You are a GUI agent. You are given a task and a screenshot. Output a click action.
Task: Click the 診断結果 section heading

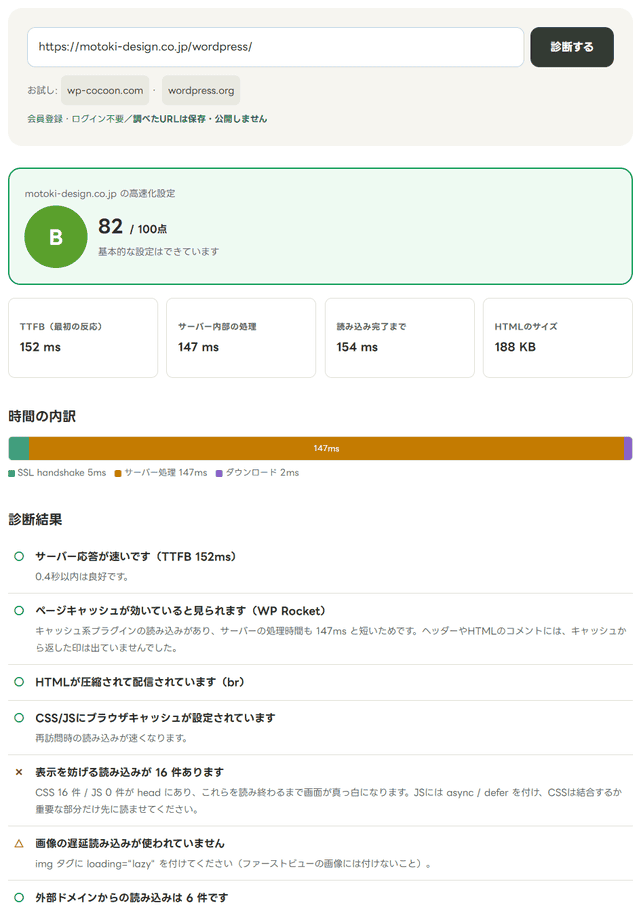click(35, 519)
